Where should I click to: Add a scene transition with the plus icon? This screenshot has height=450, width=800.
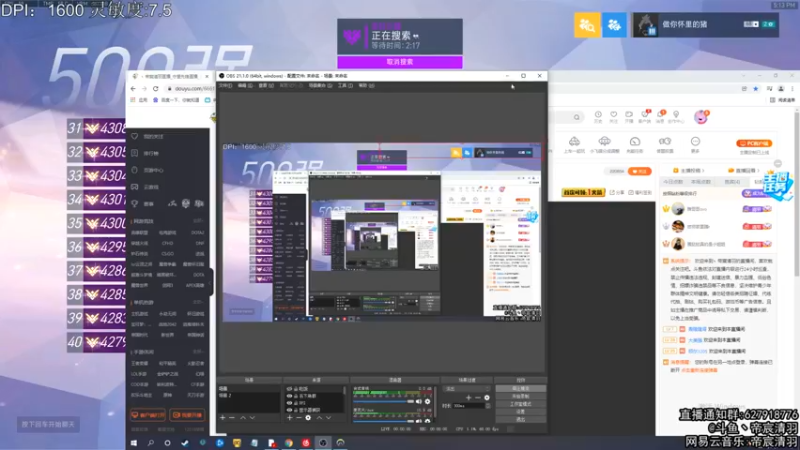tap(468, 397)
